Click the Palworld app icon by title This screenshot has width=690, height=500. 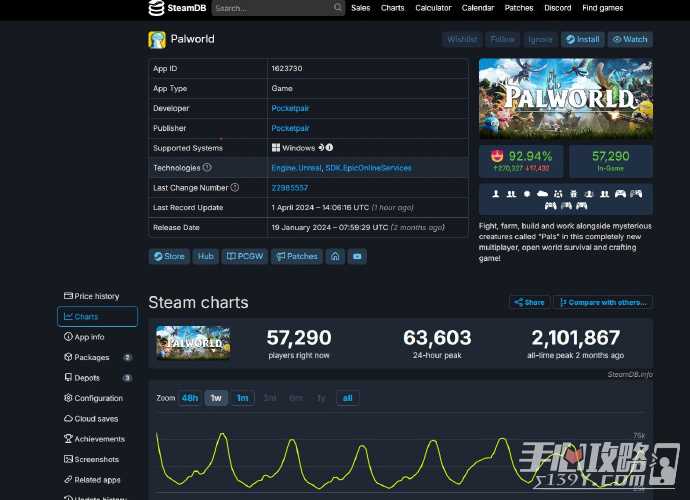tap(157, 40)
